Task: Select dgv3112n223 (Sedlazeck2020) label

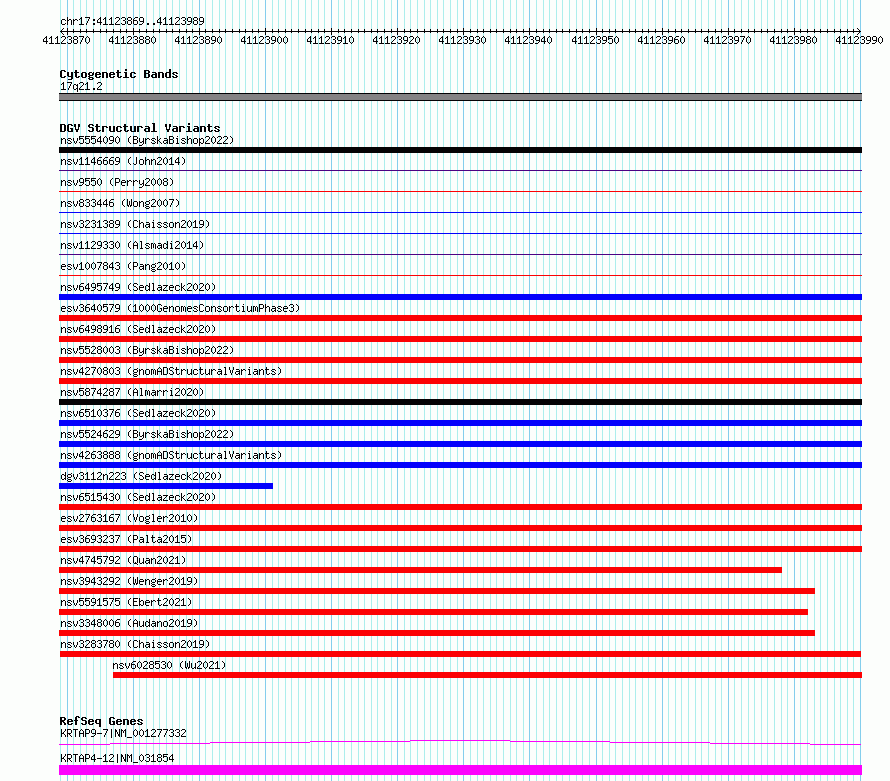Action: 141,476
